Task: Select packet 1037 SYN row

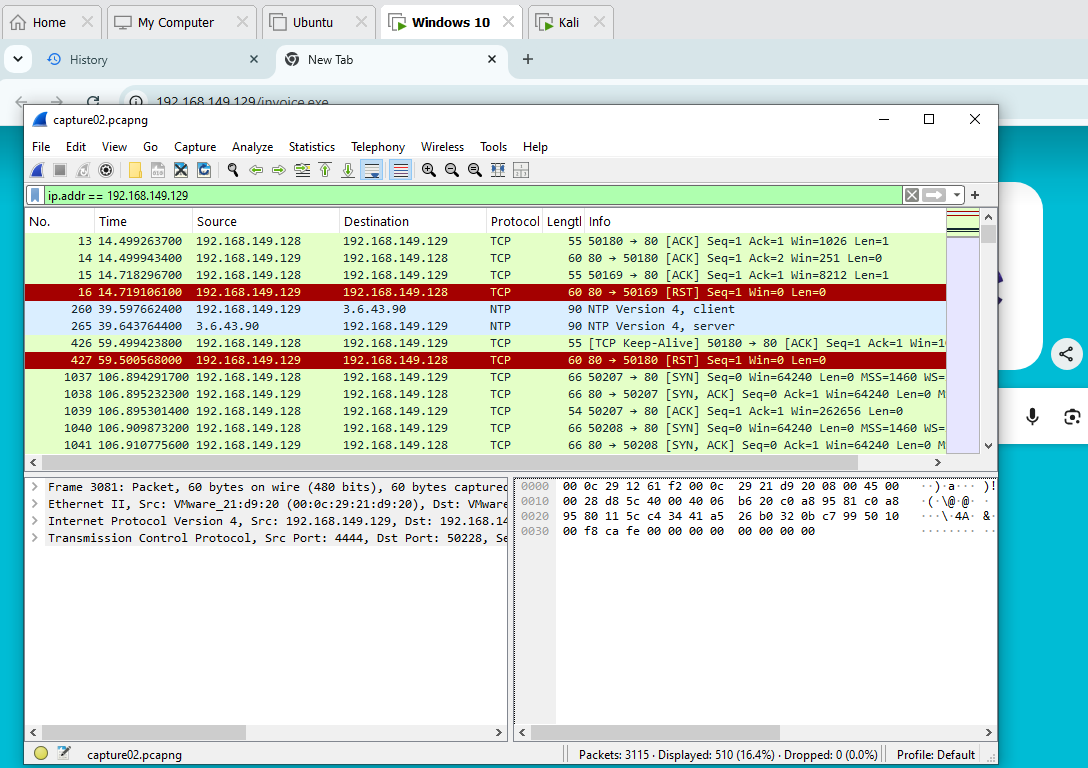Action: [486, 377]
